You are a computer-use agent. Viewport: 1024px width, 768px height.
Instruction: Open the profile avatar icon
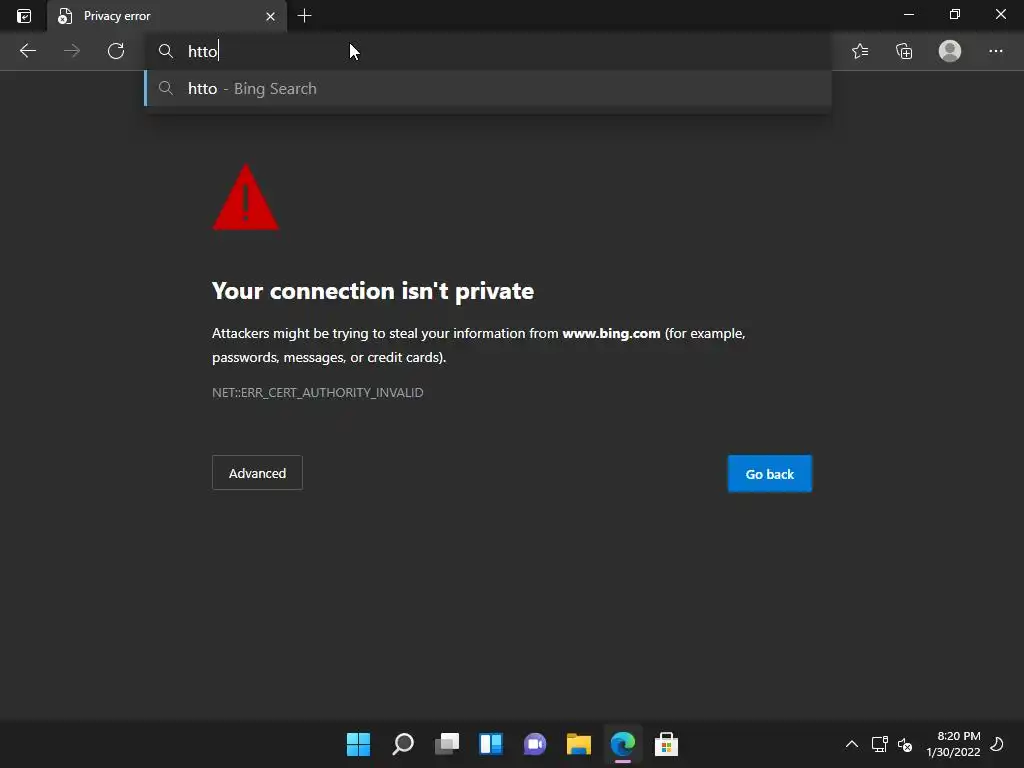tap(950, 51)
